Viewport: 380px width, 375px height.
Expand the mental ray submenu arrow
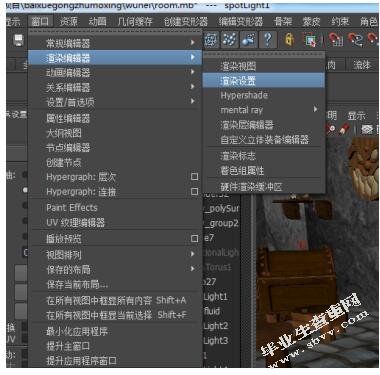pos(315,109)
